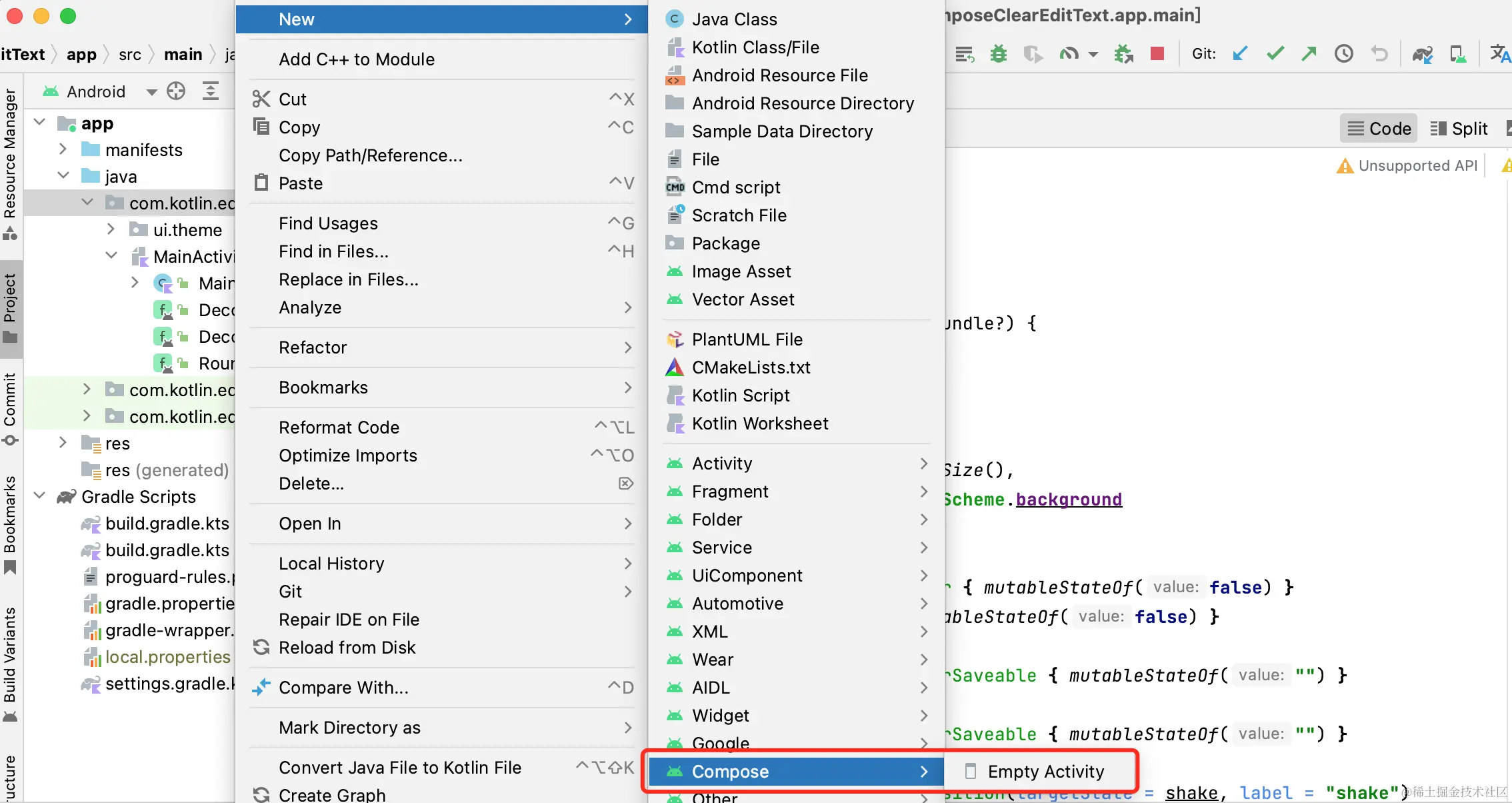Switch editor to Code view mode

pyautogui.click(x=1379, y=129)
